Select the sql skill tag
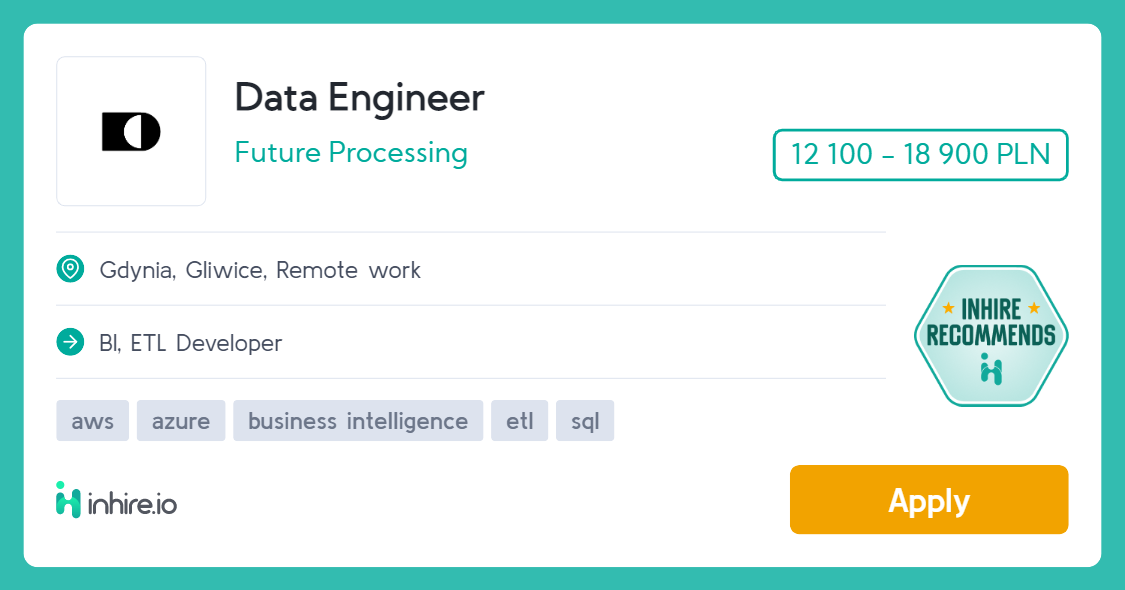Viewport: 1125px width, 590px height. [x=585, y=421]
